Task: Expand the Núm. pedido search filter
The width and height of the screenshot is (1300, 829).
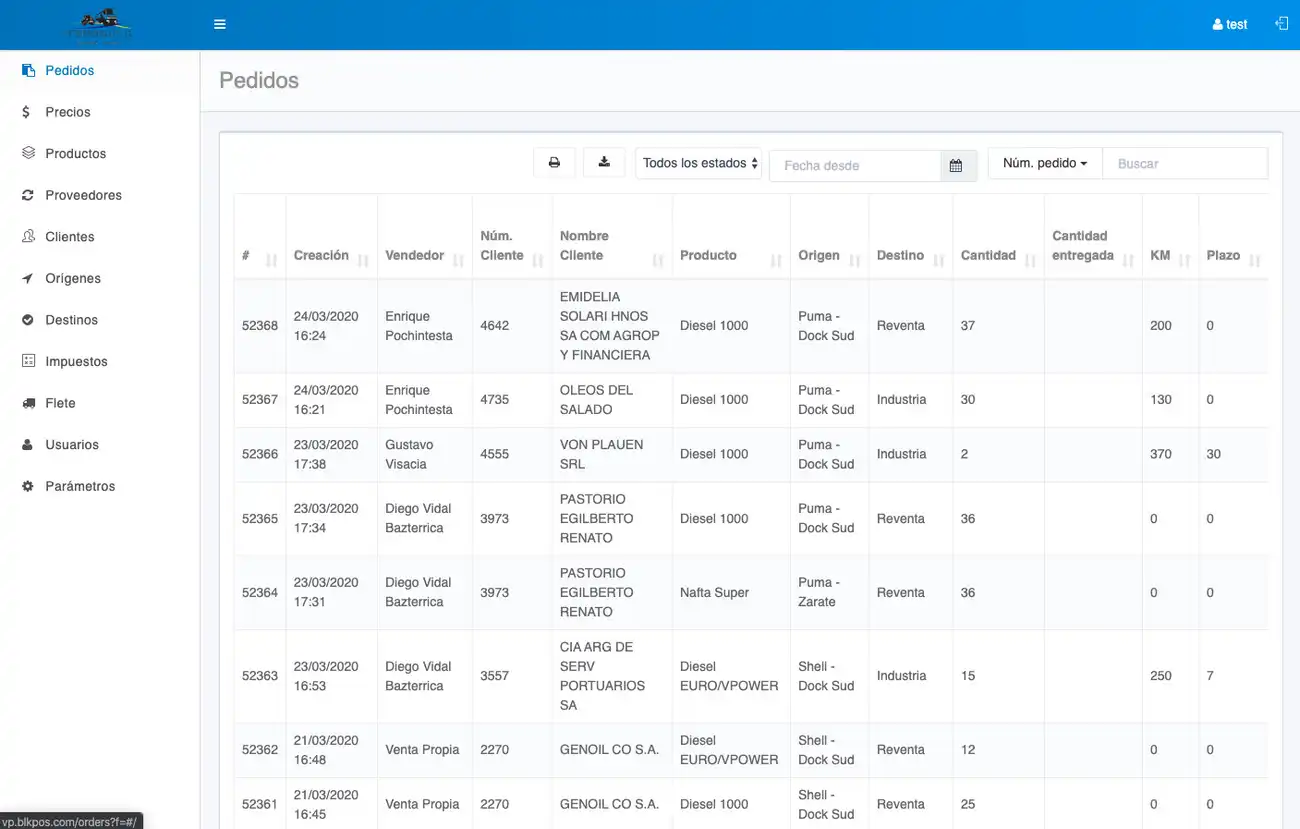Action: [x=1045, y=163]
